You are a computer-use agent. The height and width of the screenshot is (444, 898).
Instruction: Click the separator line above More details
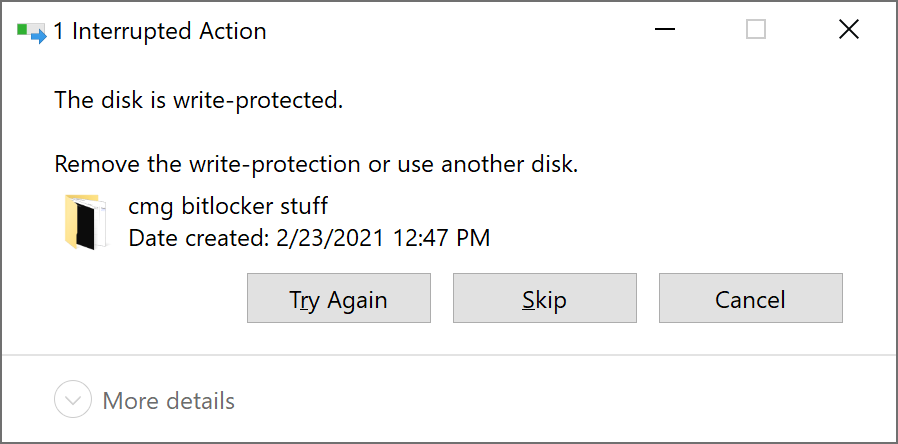(449, 355)
